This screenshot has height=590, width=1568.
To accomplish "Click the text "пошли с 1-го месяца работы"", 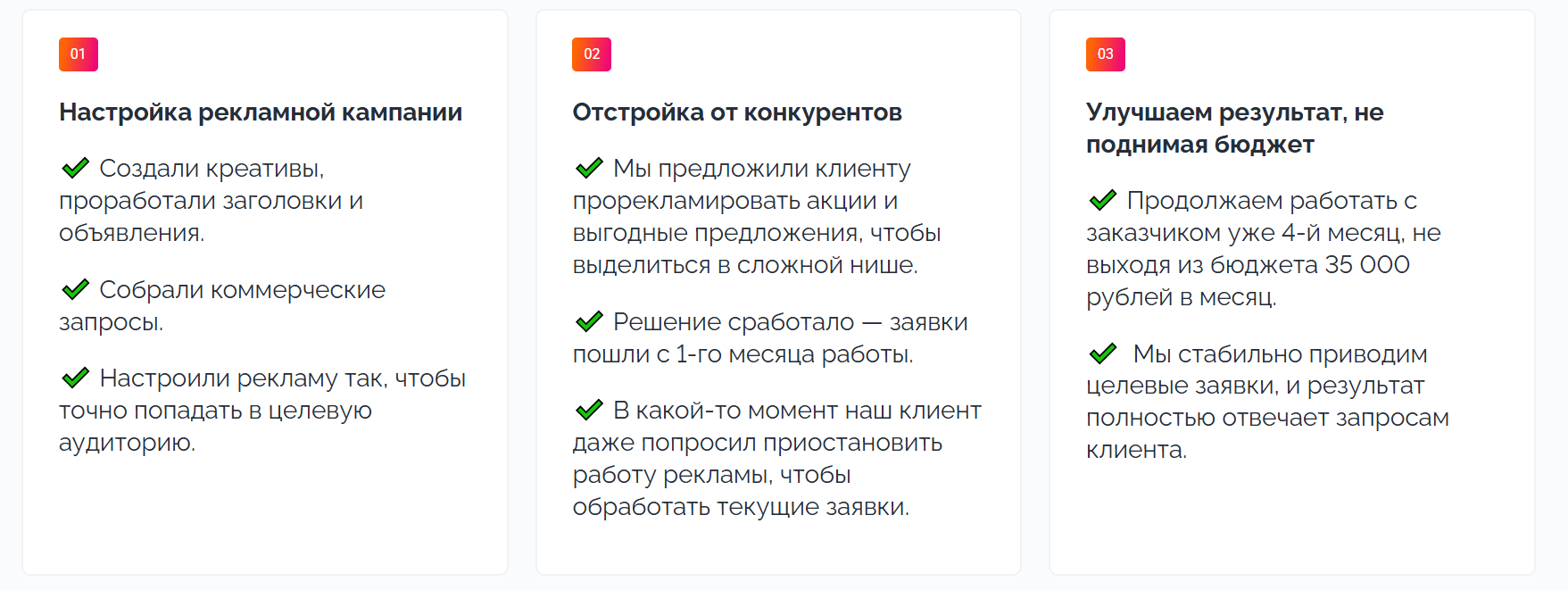I will [743, 354].
